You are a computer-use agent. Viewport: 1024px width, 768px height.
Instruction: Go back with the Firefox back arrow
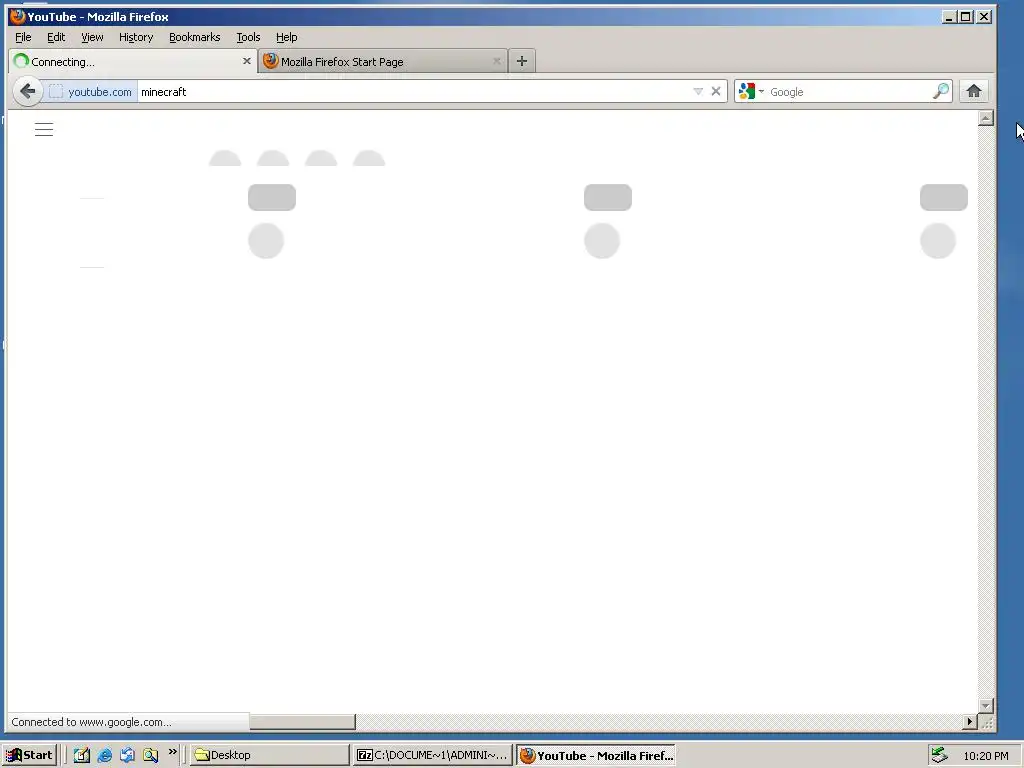(27, 91)
